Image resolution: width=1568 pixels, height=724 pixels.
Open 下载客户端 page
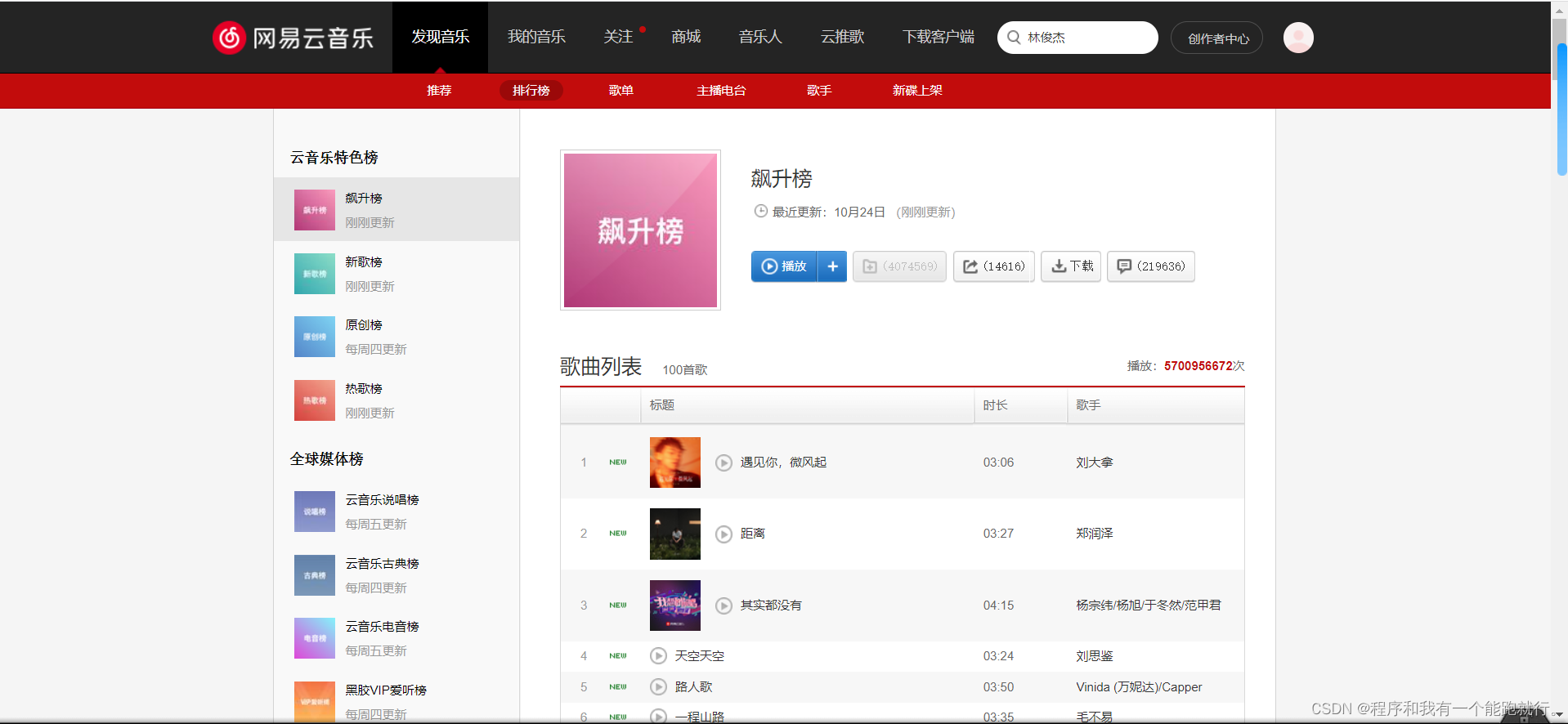(x=939, y=37)
